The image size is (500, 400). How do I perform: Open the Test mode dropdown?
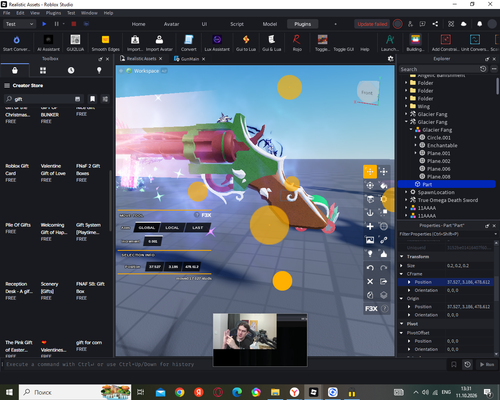point(19,24)
